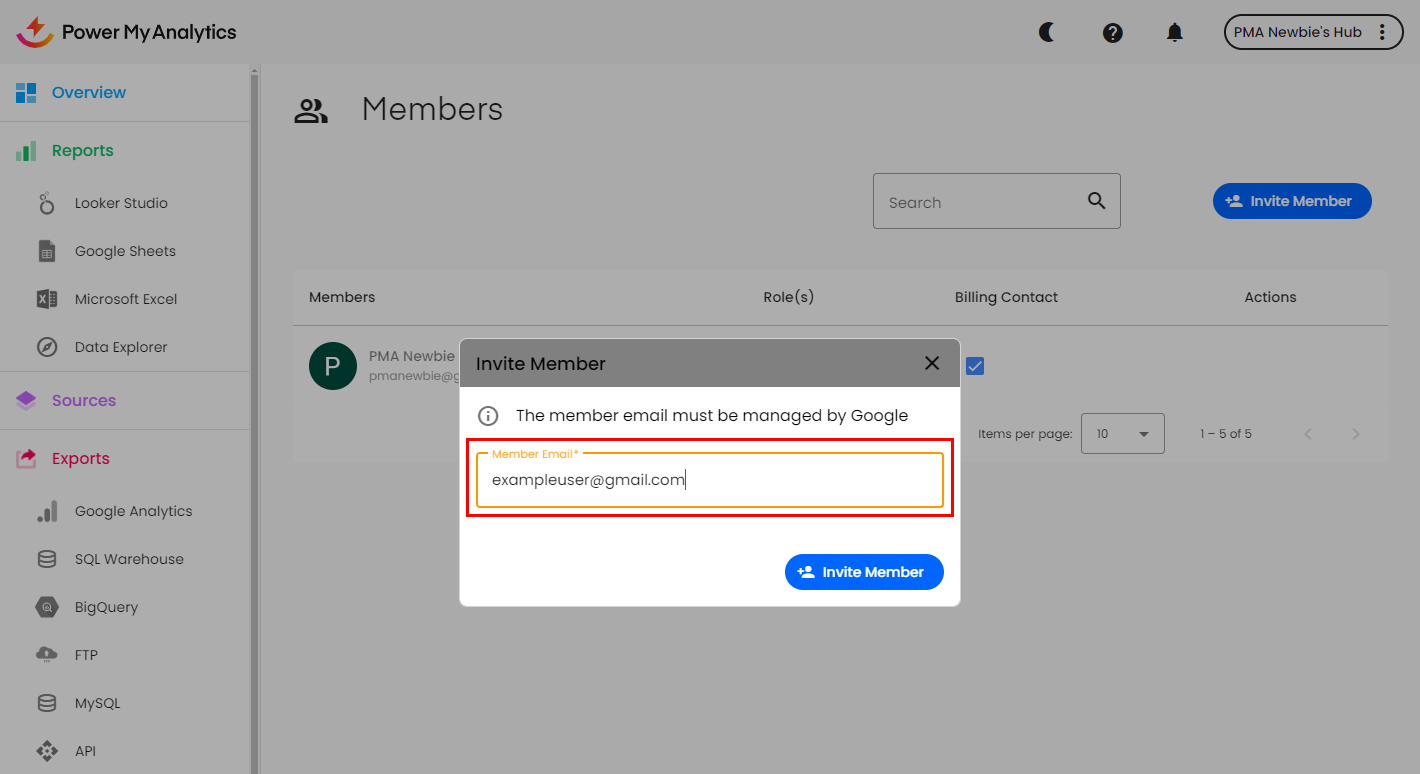This screenshot has height=774, width=1420.
Task: Uncheck the Billing Contact checkbox
Action: 975,366
